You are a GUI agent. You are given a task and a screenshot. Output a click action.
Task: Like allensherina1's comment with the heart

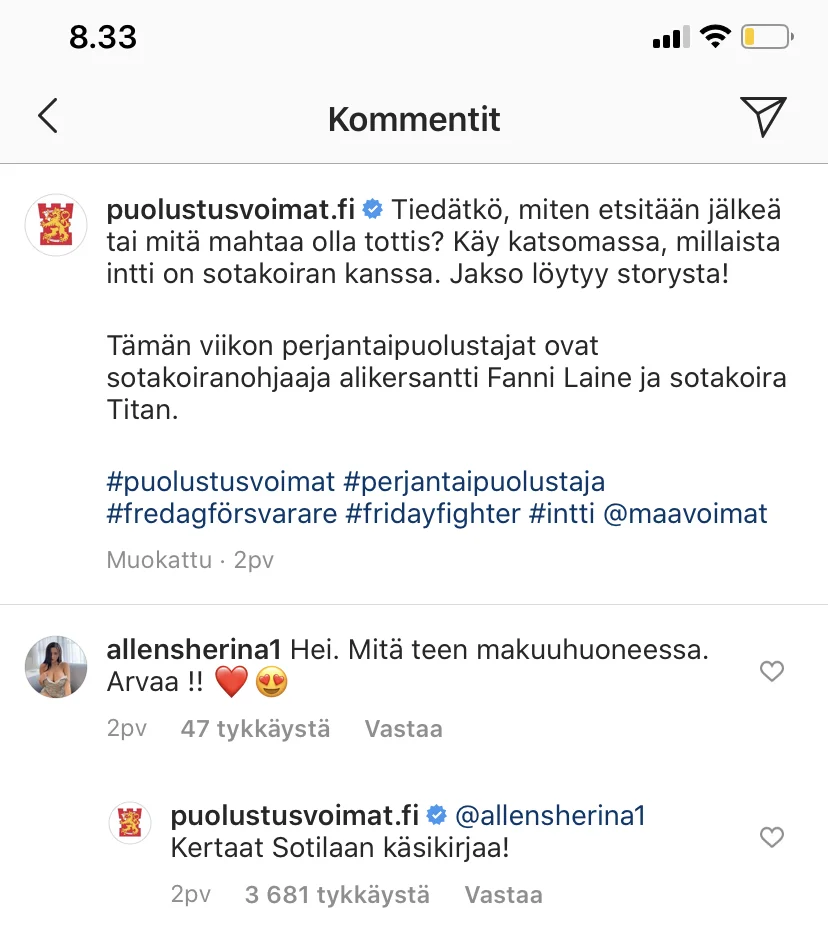tap(771, 672)
